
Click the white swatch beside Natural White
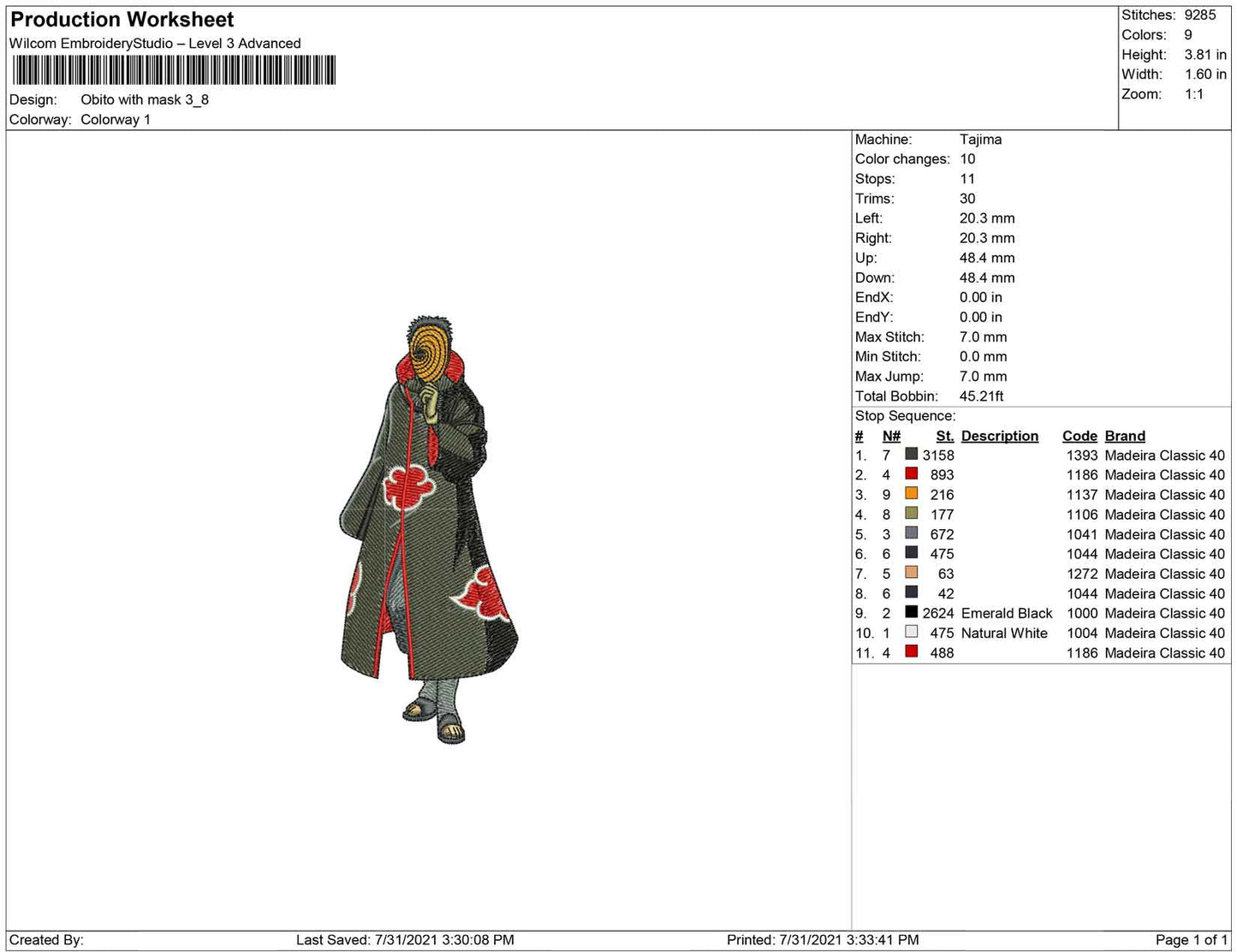tap(911, 632)
